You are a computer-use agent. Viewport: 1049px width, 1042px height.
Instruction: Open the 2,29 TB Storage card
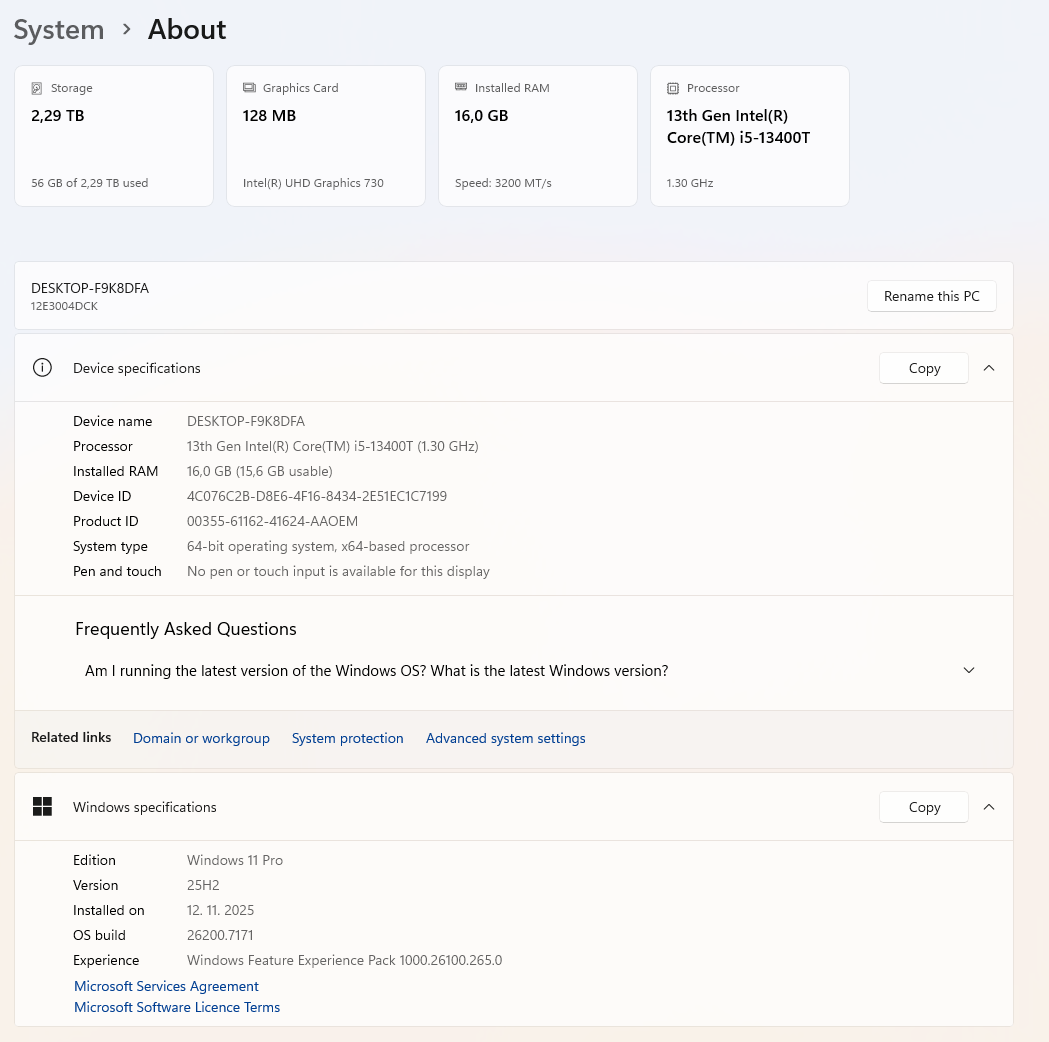click(x=114, y=136)
